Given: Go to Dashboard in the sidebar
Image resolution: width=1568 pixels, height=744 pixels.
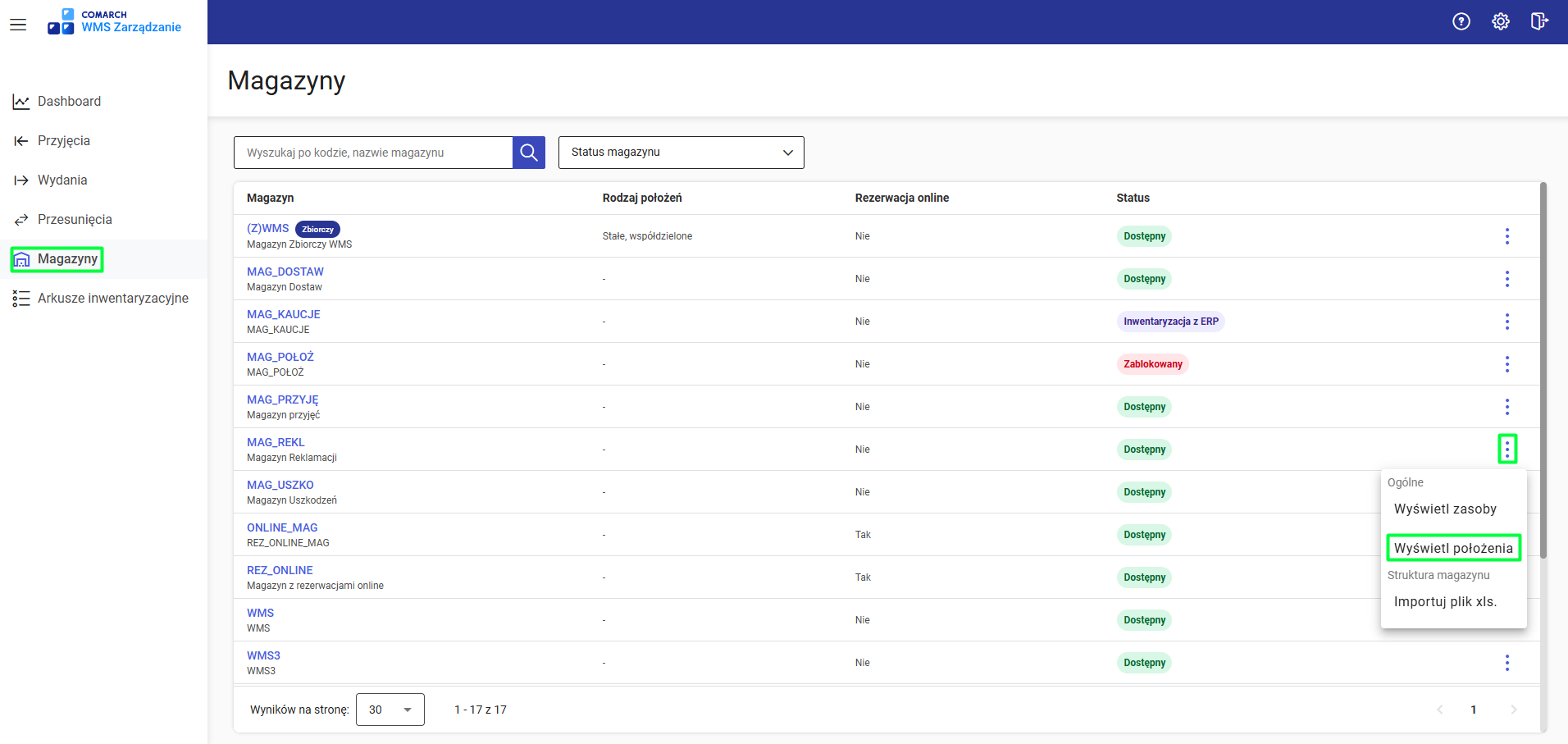Looking at the screenshot, I should click(x=69, y=102).
